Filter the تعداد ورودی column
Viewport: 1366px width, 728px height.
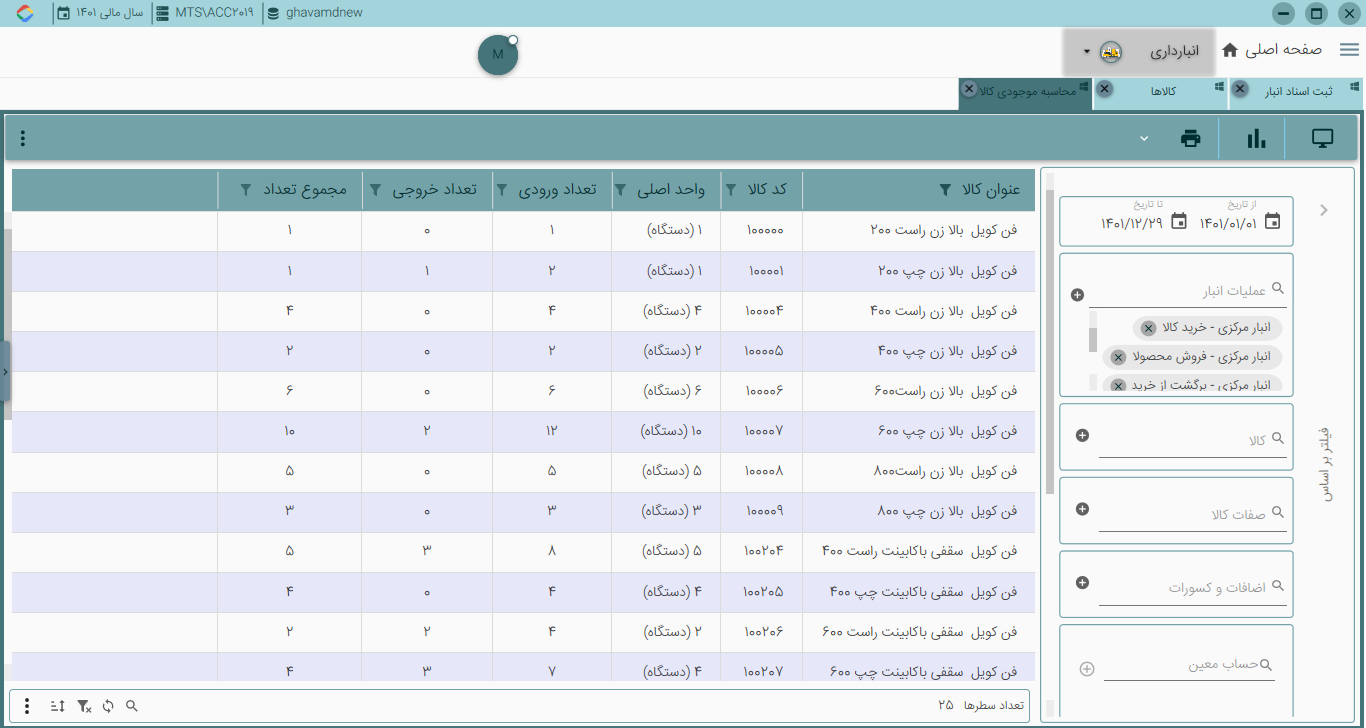pyautogui.click(x=502, y=190)
